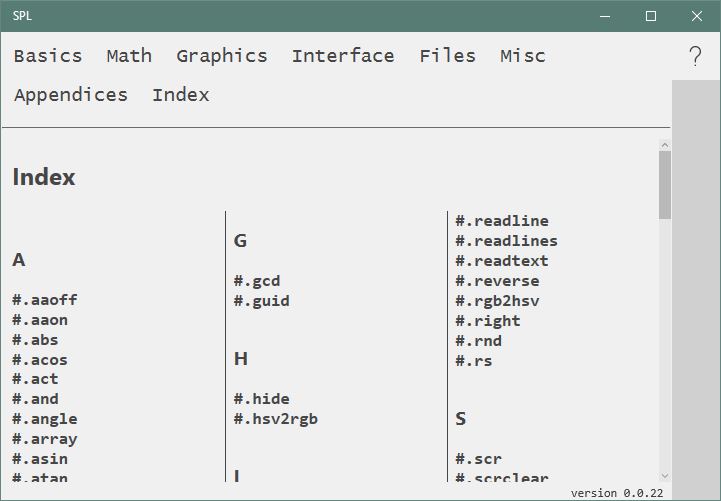The width and height of the screenshot is (721, 501).
Task: Open the #.readline index link
Action: 502,221
